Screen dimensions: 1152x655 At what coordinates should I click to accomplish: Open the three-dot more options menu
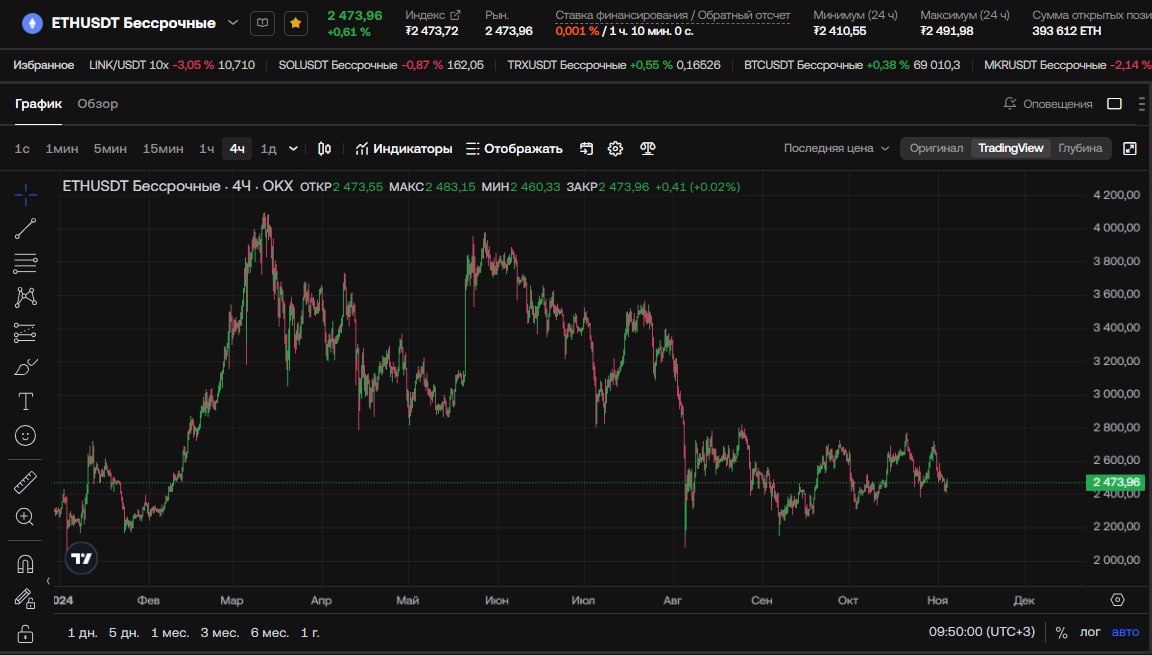tap(1141, 104)
